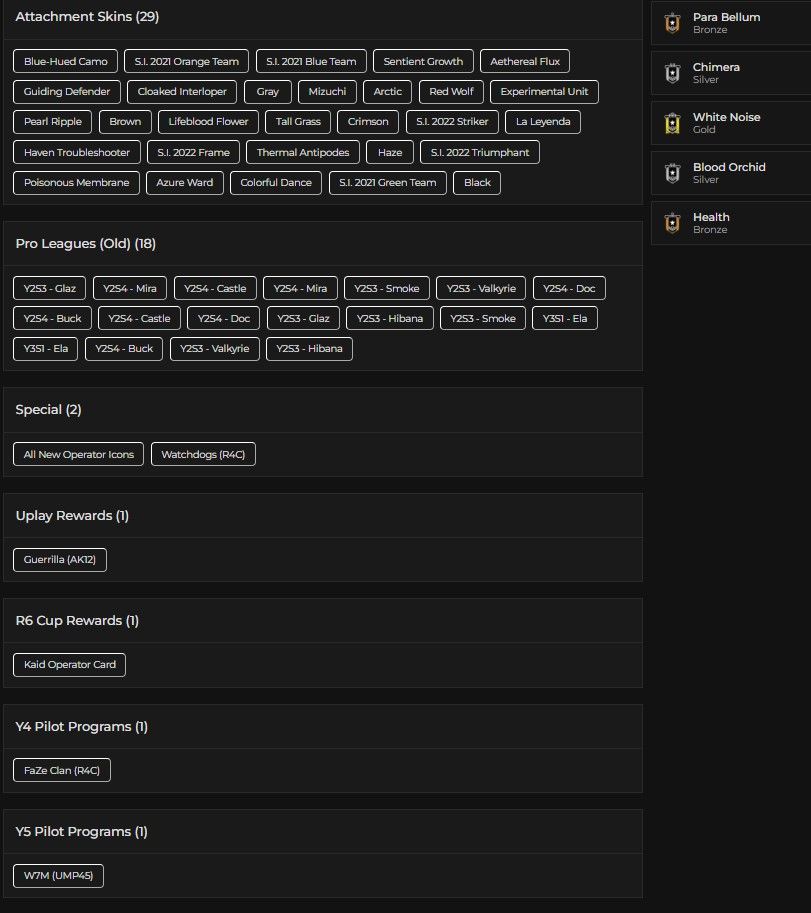Select the Cloaked Interloper tag

point(182,91)
